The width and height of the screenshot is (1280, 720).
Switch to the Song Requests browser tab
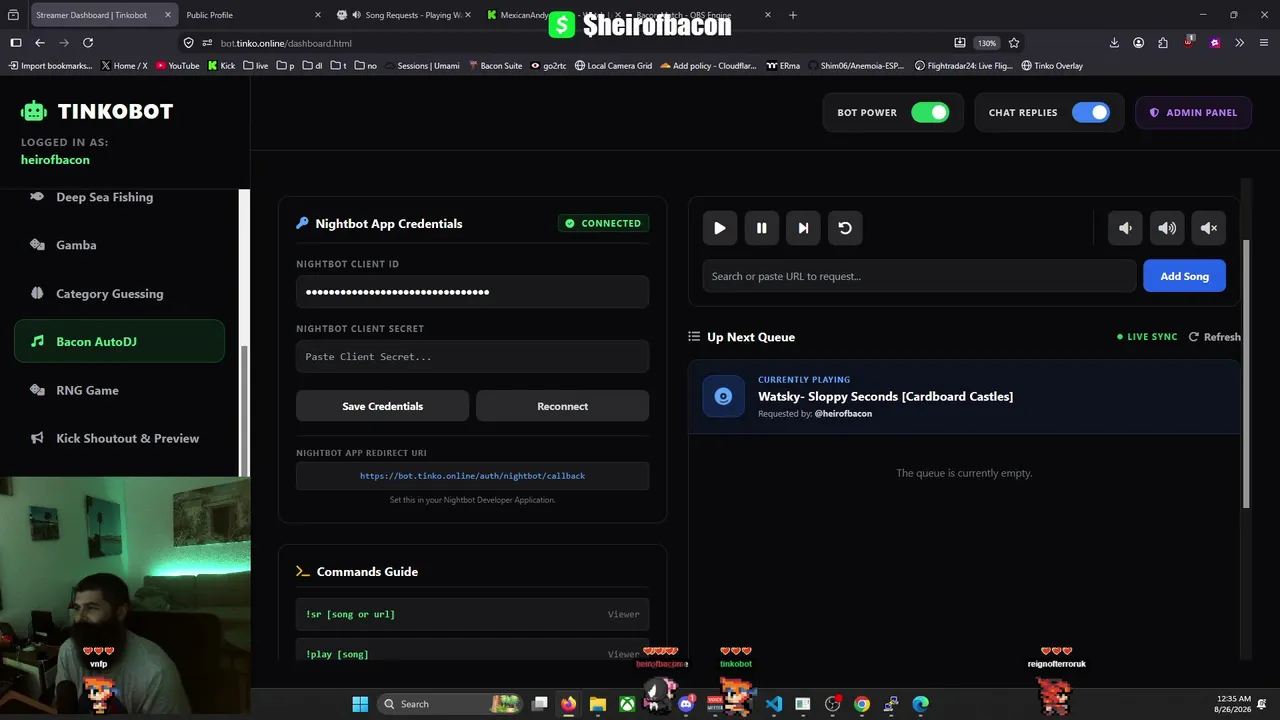[404, 15]
